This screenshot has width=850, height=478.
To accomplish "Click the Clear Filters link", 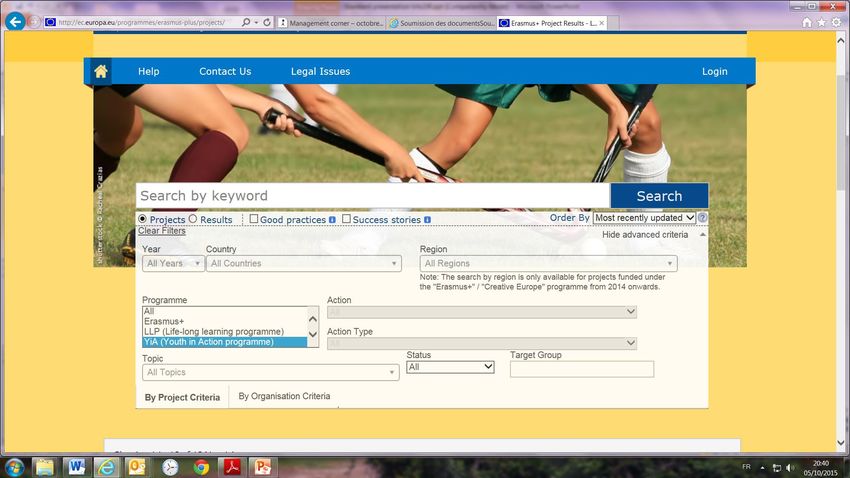I will tap(161, 231).
